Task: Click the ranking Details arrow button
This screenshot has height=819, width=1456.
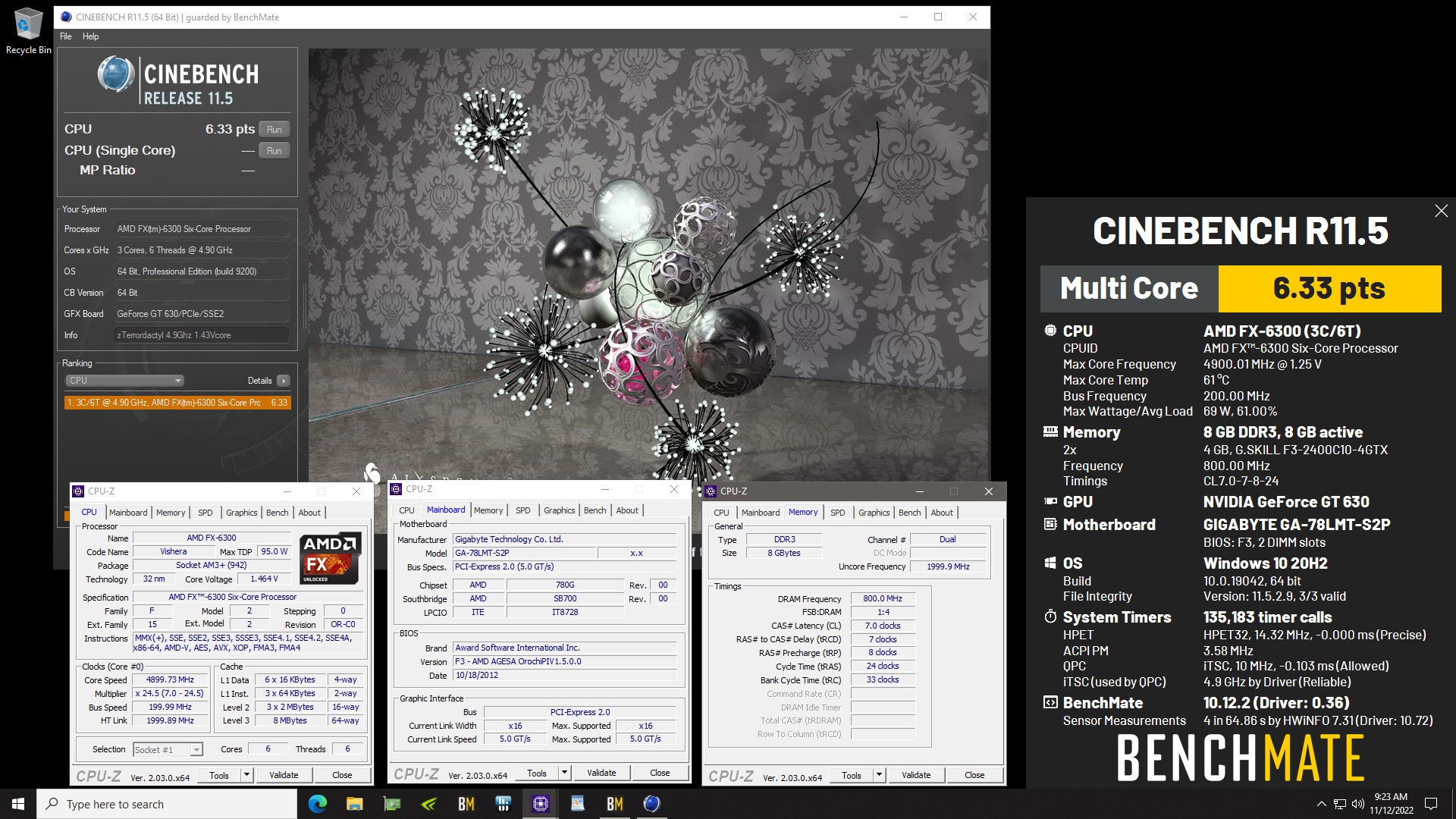Action: pos(284,381)
